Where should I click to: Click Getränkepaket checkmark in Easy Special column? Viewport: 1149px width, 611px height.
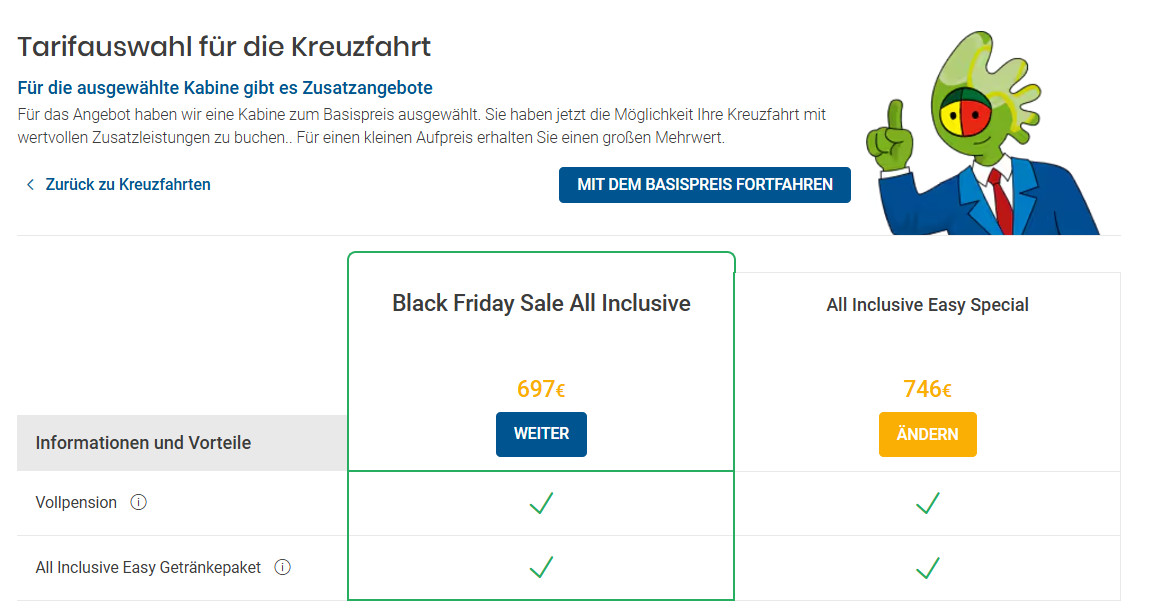tap(927, 568)
